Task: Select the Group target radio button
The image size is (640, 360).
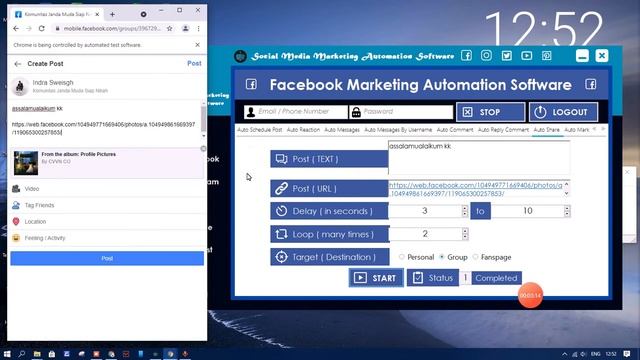Action: (x=442, y=257)
